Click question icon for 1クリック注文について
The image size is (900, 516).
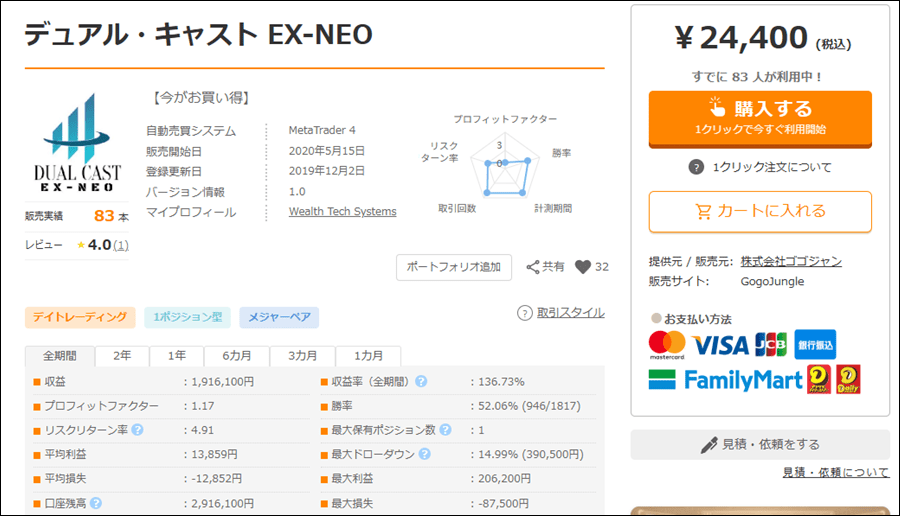point(696,168)
